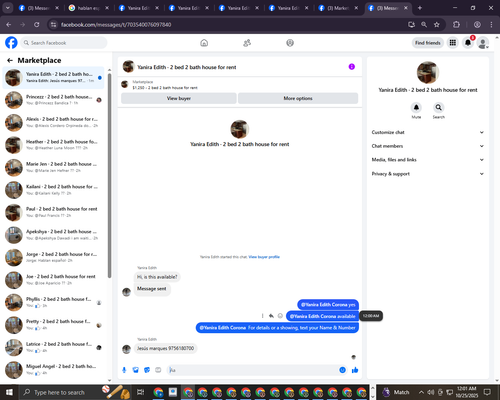Click the Find friends button
The height and width of the screenshot is (400, 500).
pos(428,43)
